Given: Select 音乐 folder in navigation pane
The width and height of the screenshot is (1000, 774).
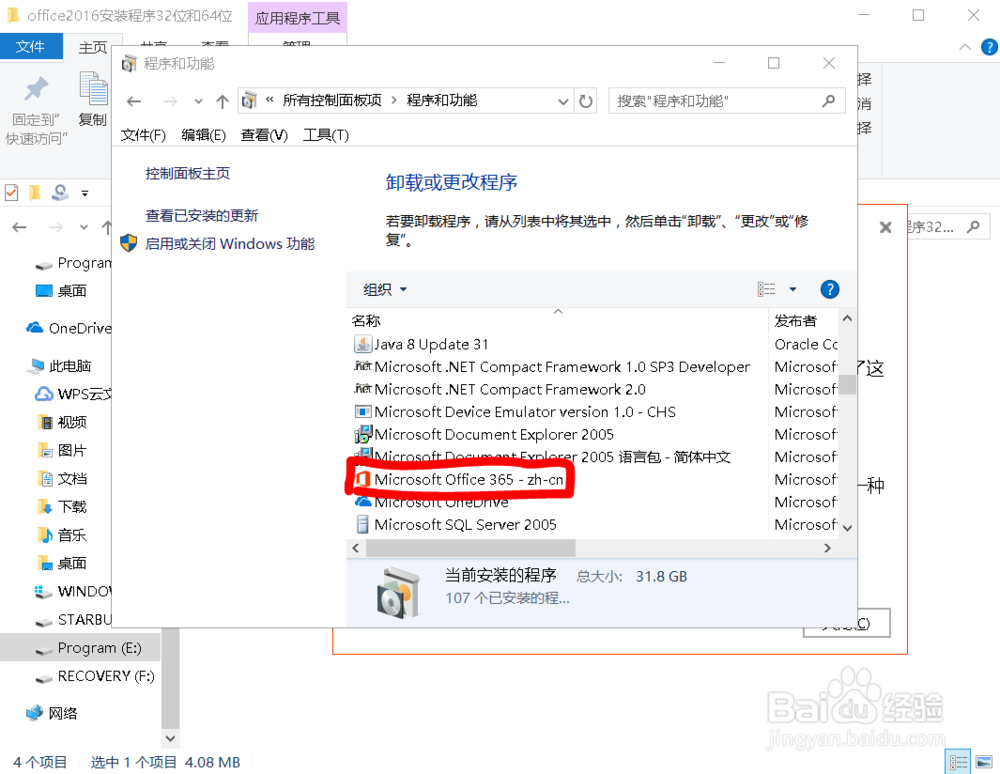Looking at the screenshot, I should (x=63, y=535).
